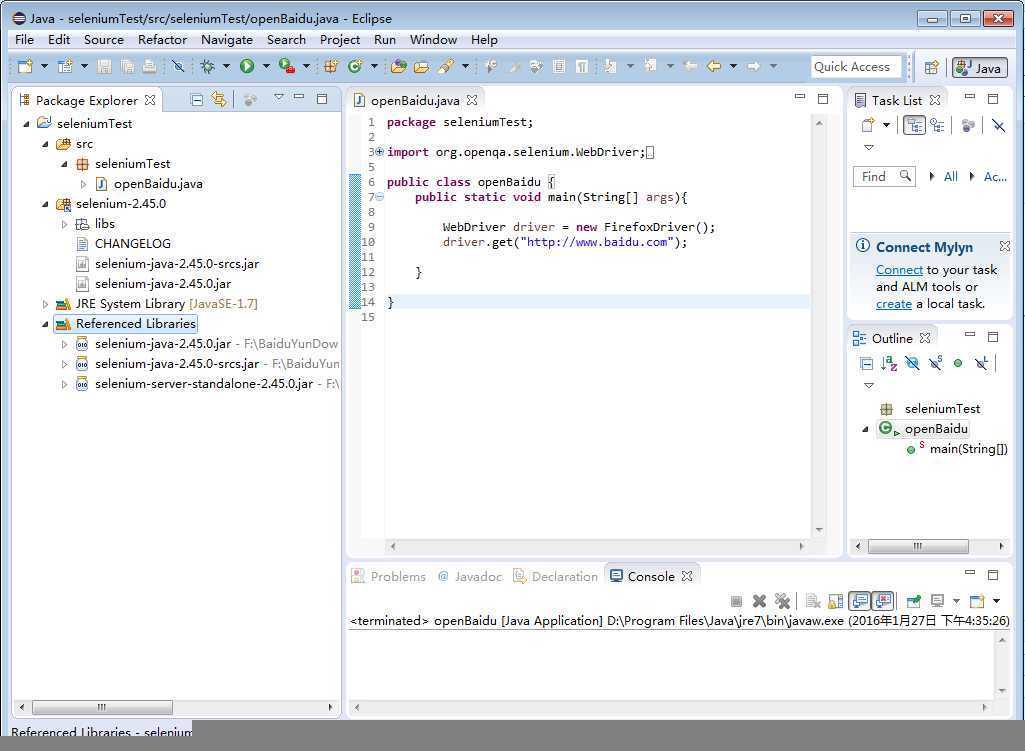This screenshot has height=751, width=1025.
Task: Toggle Scheduled view in Task List
Action: click(937, 125)
